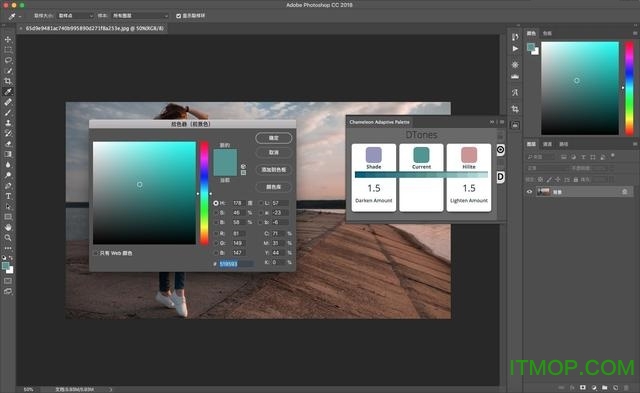The height and width of the screenshot is (393, 640).
Task: Toggle Quick Mask mode icon
Action: [x=8, y=281]
